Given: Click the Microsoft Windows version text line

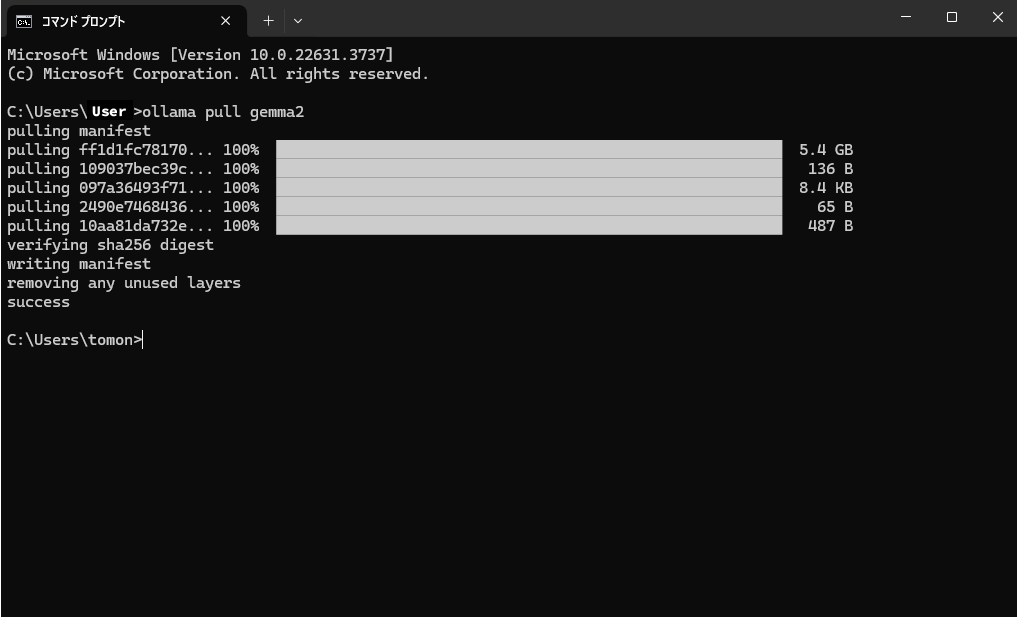Looking at the screenshot, I should [x=200, y=55].
